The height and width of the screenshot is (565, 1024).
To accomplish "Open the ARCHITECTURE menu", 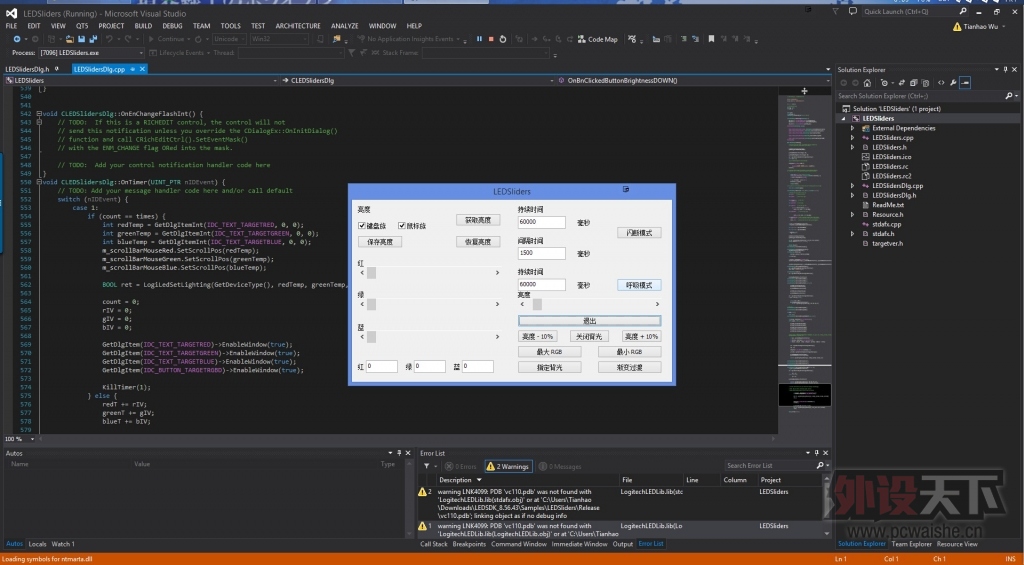I will (297, 26).
